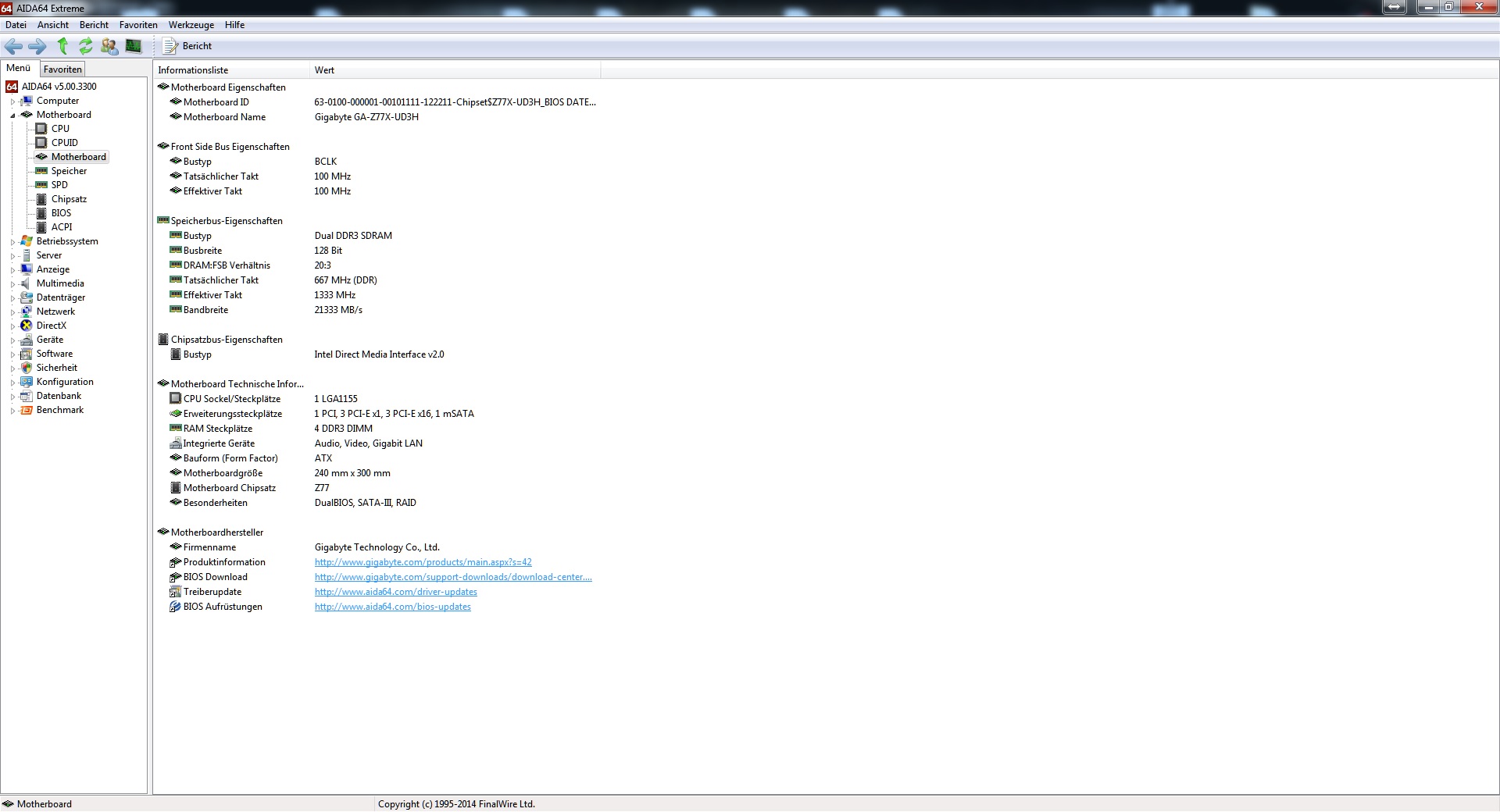Select the Firmenname Gigabyte Technology row

378,547
